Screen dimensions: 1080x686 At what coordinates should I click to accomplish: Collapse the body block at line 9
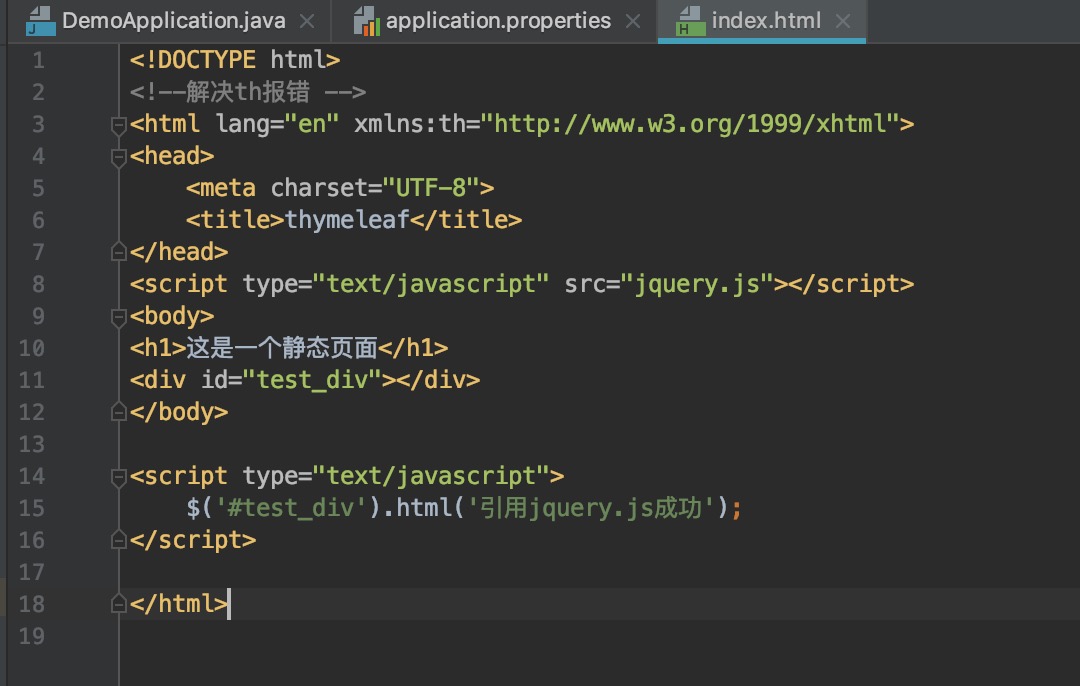pos(119,316)
